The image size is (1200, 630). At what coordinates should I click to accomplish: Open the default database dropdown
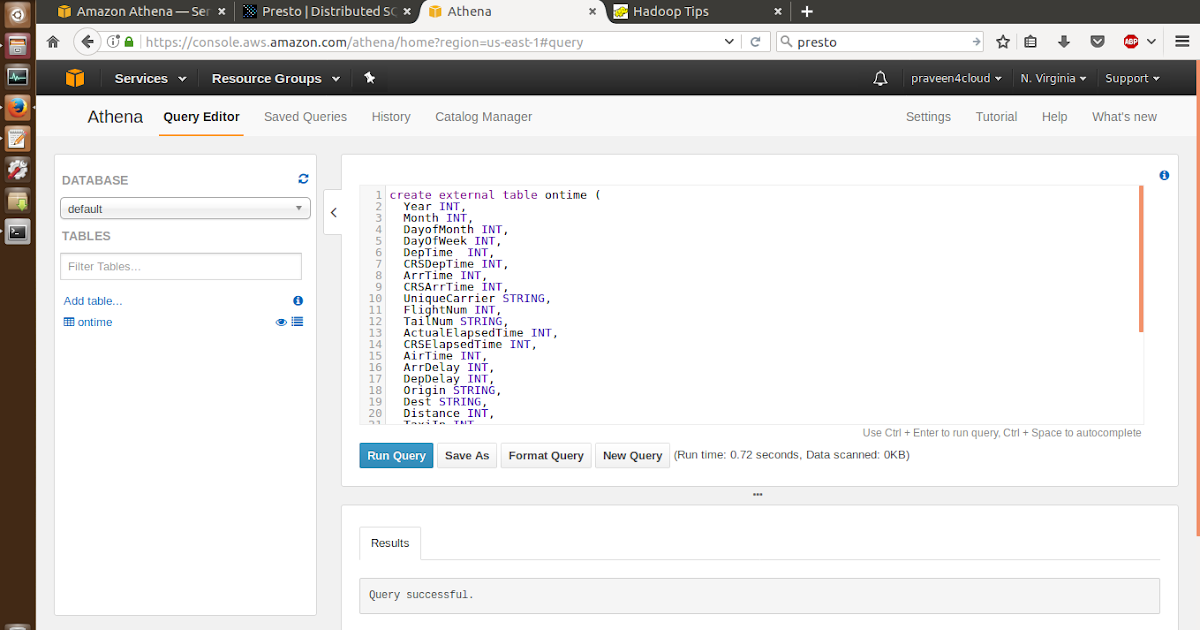(184, 208)
